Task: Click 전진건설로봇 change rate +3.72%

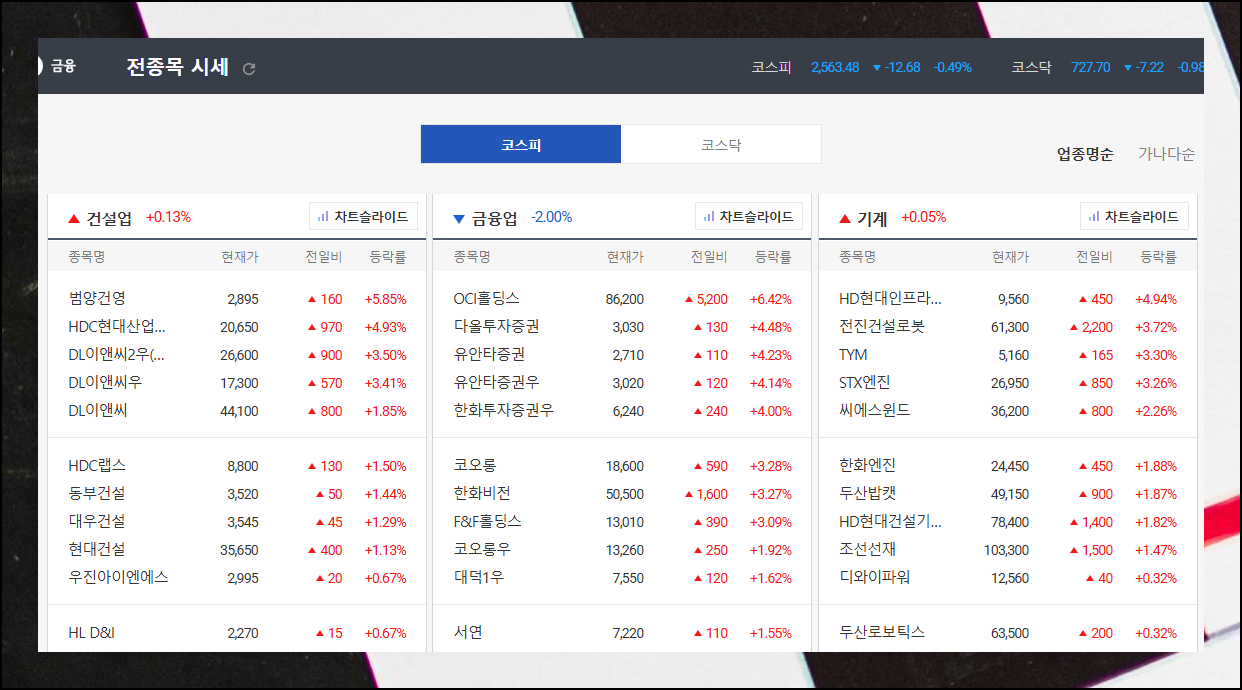Action: tap(1156, 327)
